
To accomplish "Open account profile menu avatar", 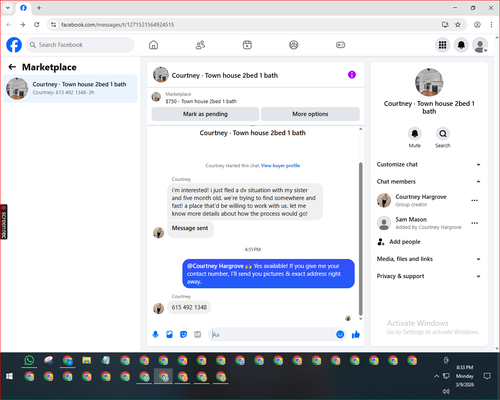I will (480, 45).
